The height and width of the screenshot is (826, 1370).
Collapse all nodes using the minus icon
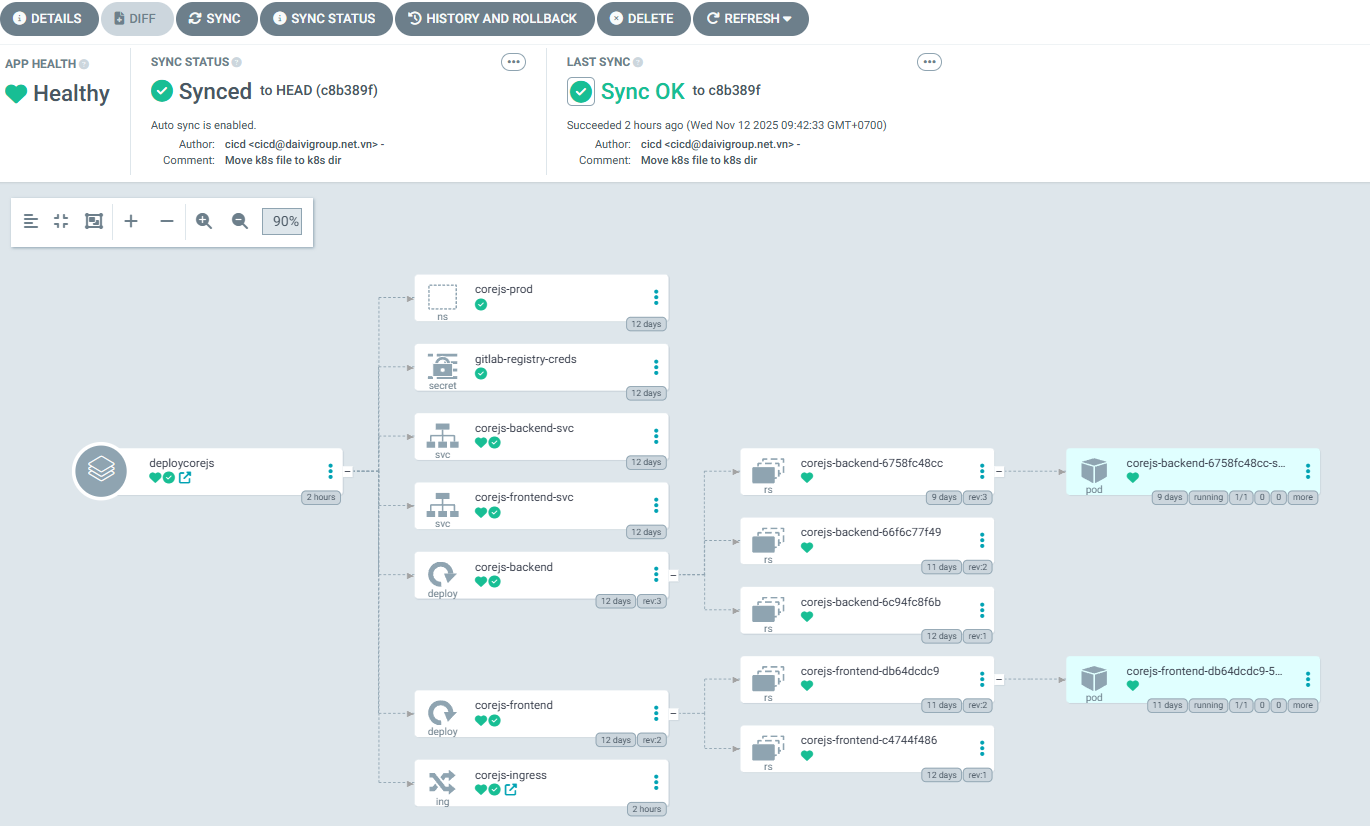click(x=167, y=221)
